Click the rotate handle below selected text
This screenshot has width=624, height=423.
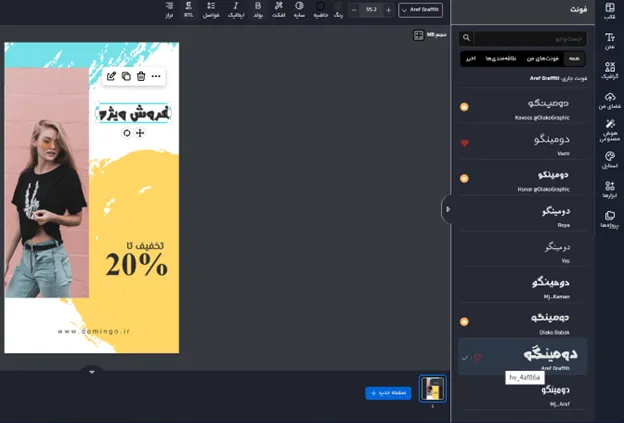127,133
